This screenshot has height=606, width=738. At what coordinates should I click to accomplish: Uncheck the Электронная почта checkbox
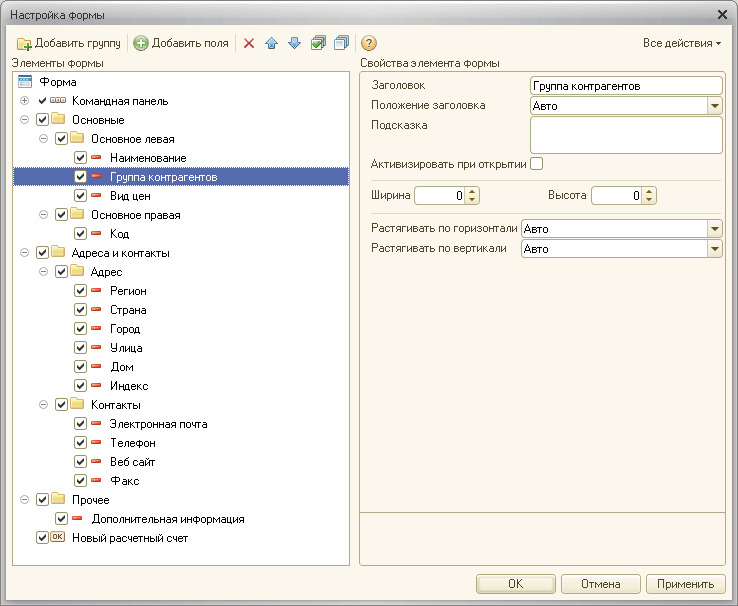point(81,424)
